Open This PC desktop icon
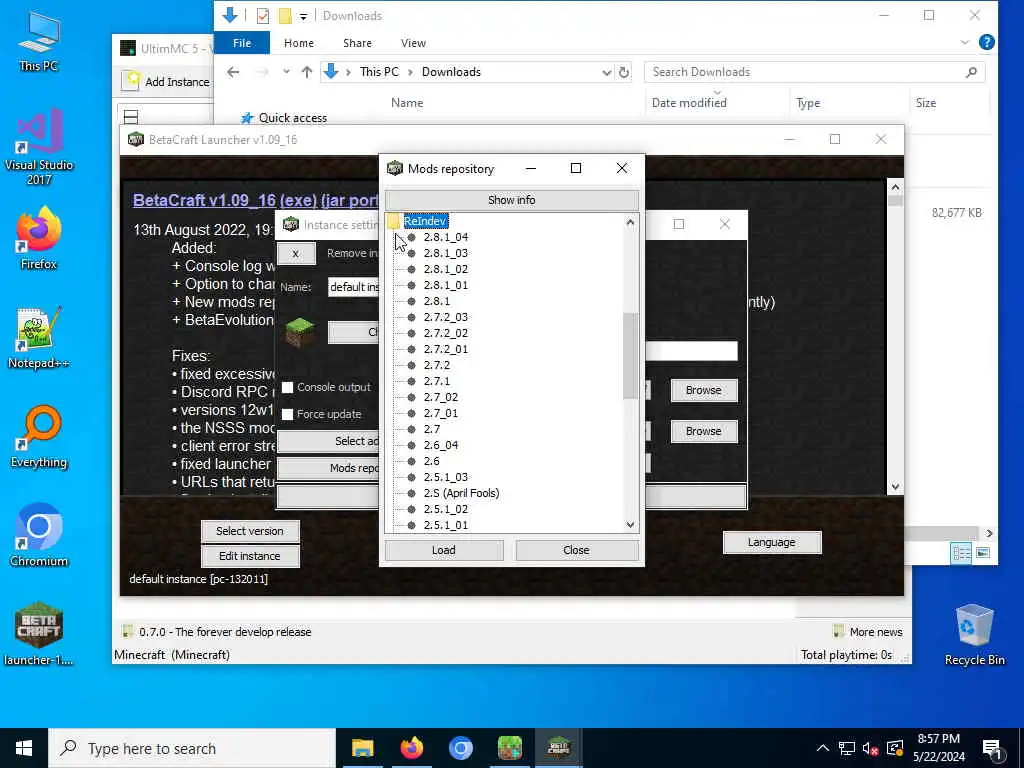The image size is (1024, 768). click(x=39, y=40)
